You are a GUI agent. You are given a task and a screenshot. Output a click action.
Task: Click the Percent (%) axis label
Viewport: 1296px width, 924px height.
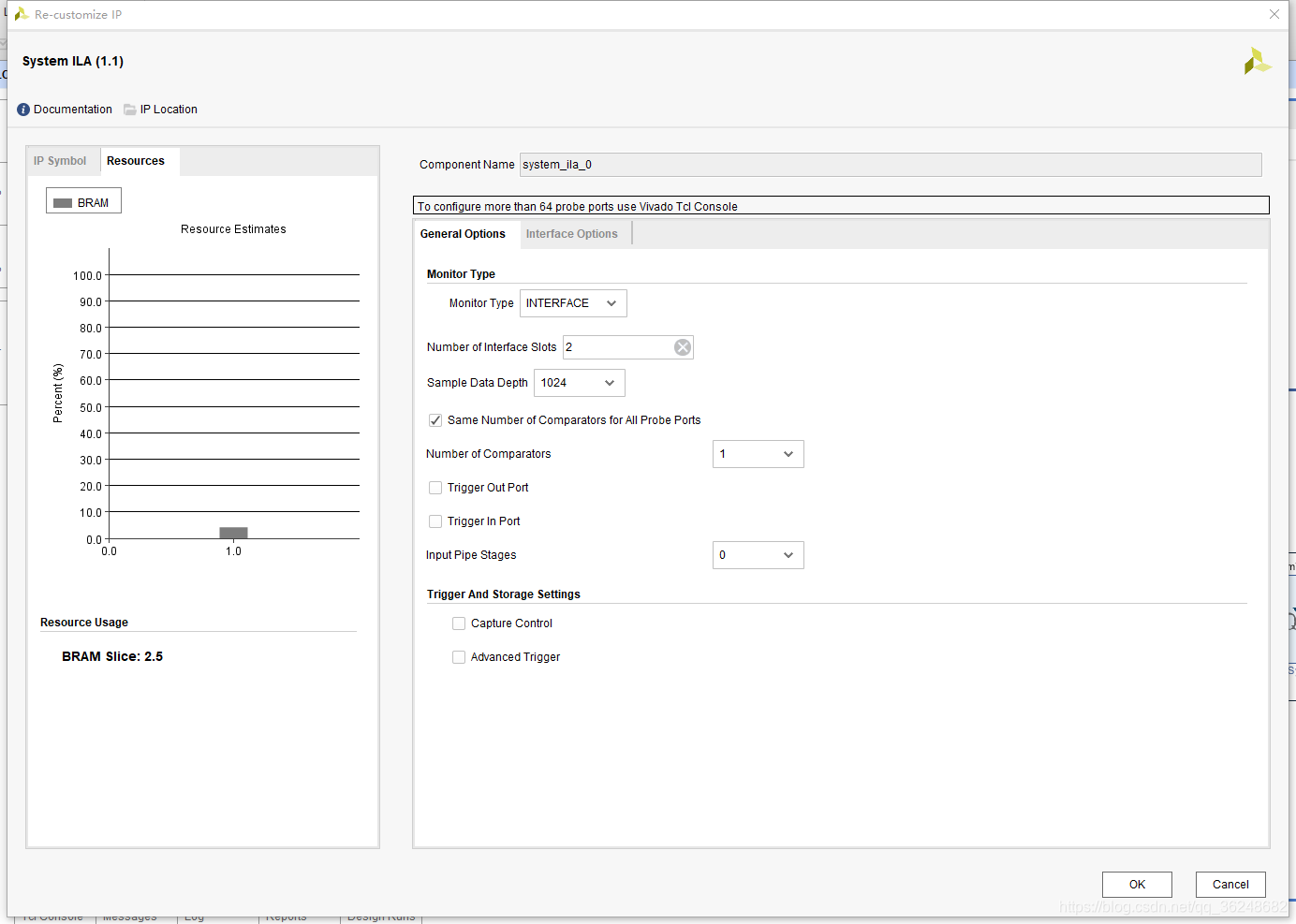pyautogui.click(x=58, y=393)
